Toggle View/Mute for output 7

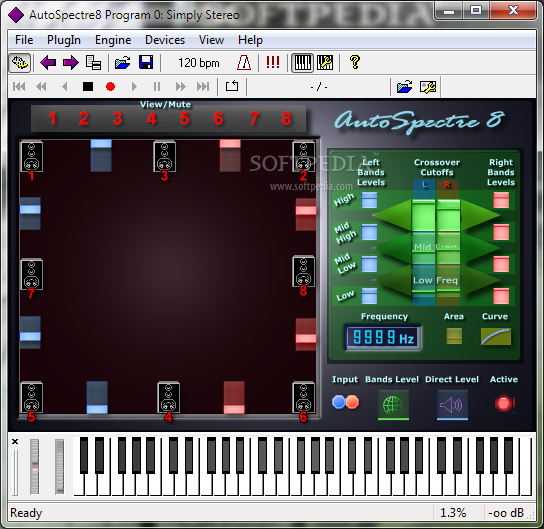click(254, 119)
